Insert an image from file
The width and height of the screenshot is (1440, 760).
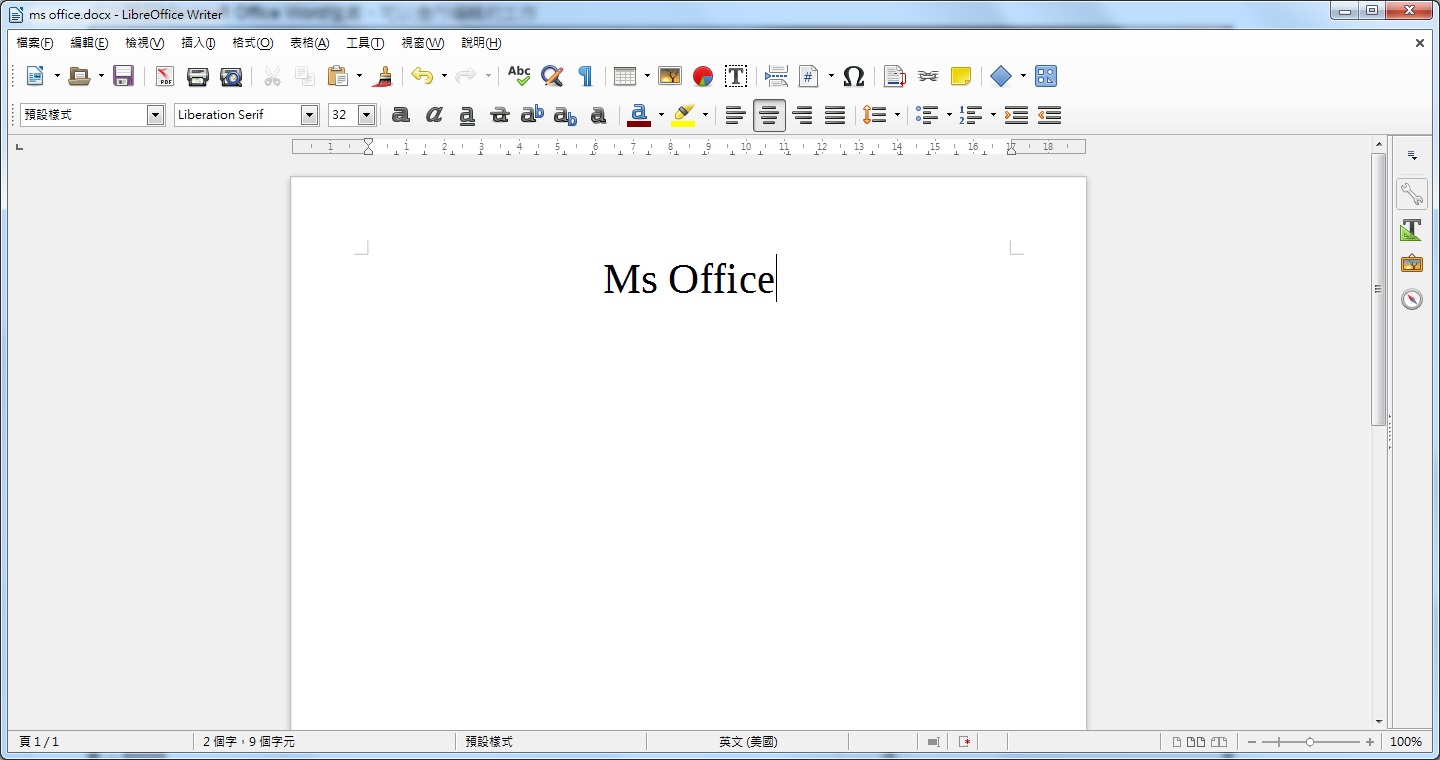click(x=670, y=76)
